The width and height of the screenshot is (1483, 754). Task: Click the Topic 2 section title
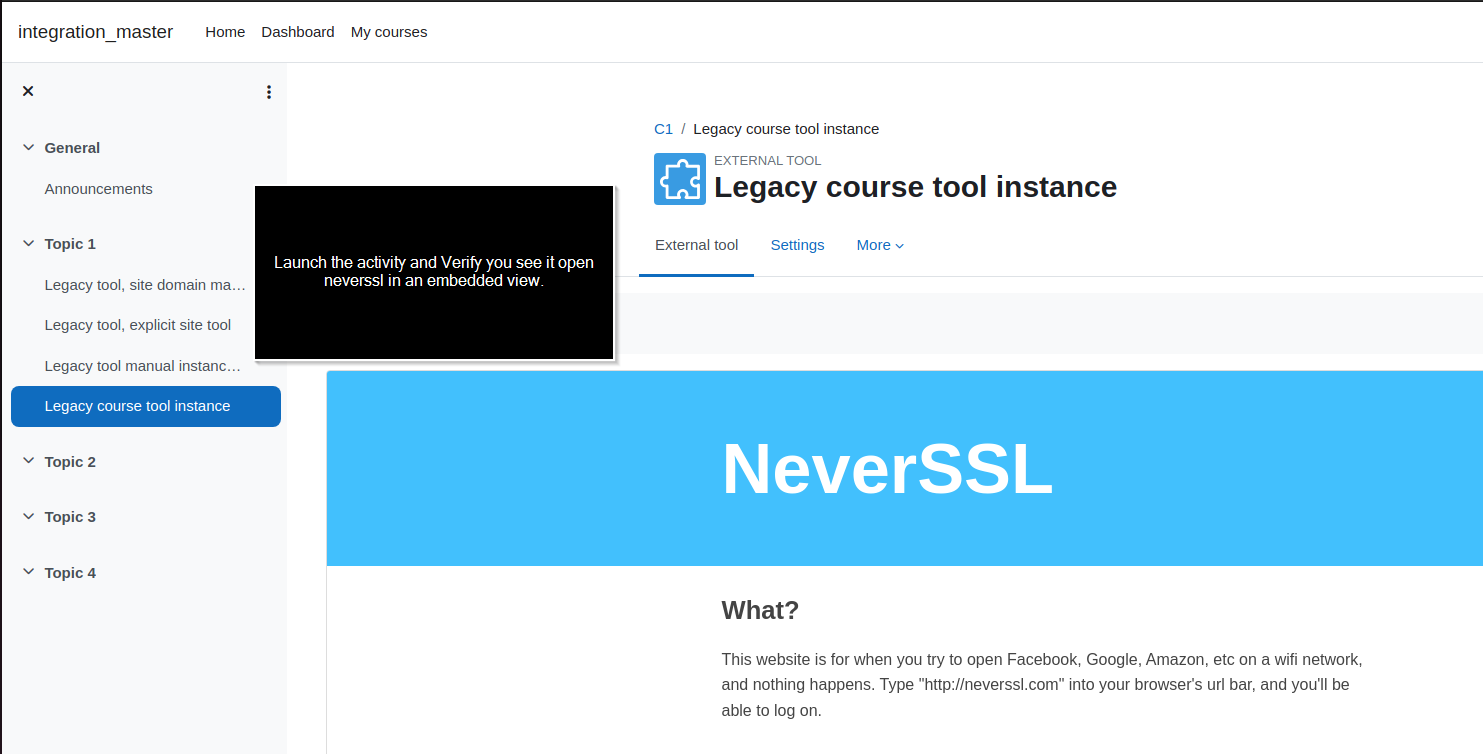point(70,462)
